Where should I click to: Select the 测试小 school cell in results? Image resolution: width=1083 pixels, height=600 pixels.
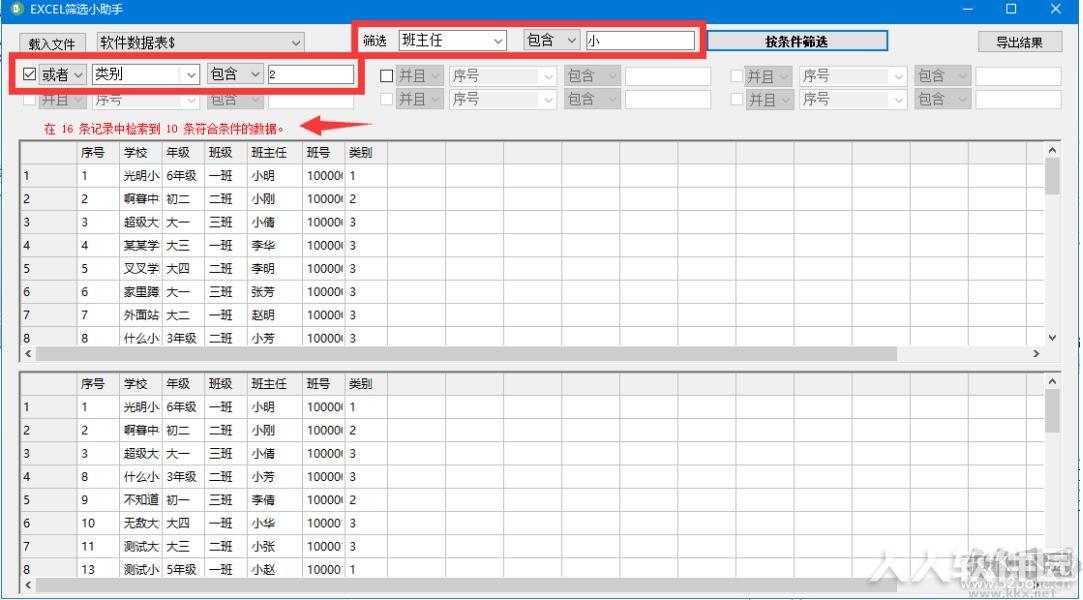point(141,569)
